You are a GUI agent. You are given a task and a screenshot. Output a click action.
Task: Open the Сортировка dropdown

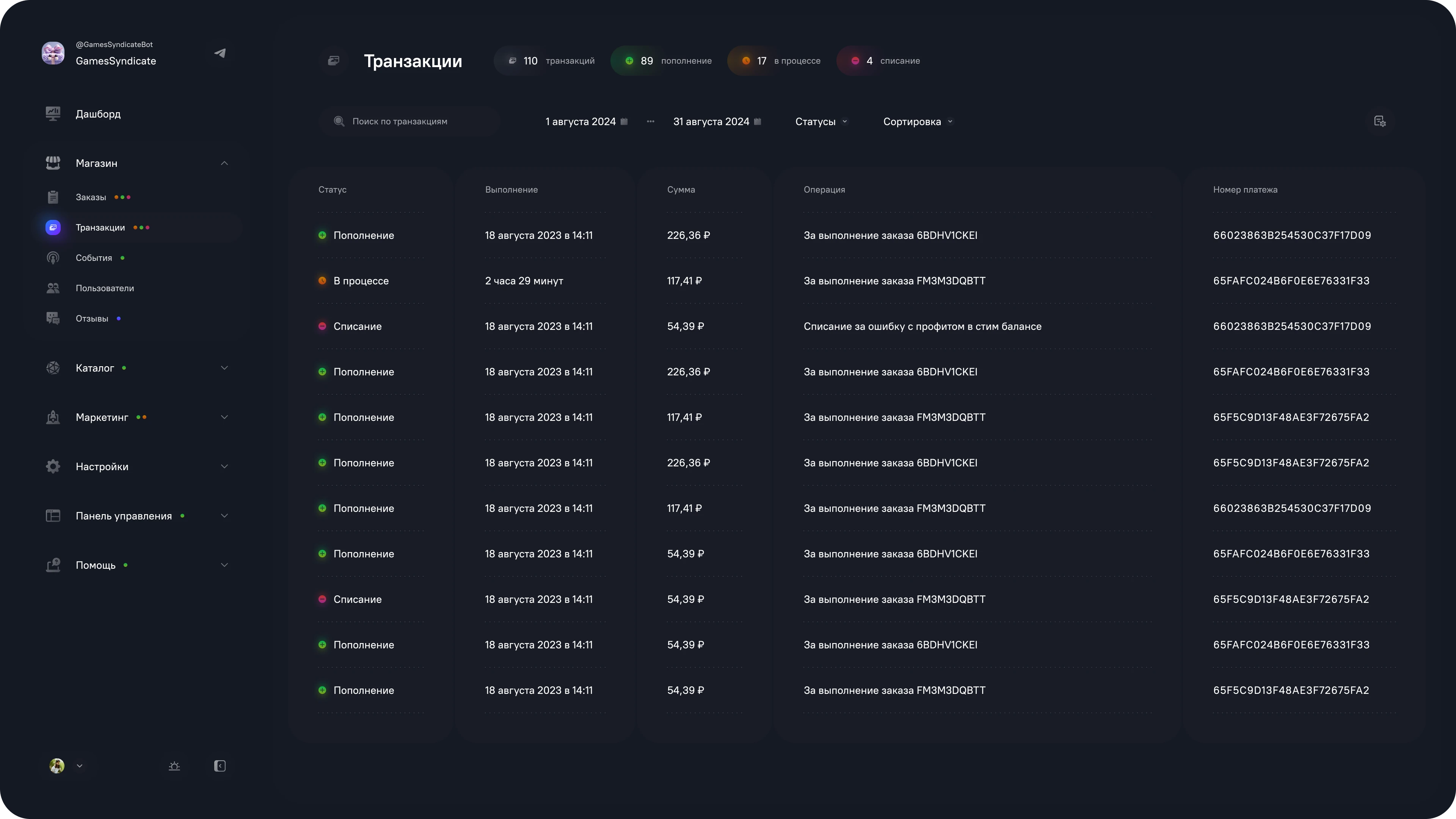[917, 121]
